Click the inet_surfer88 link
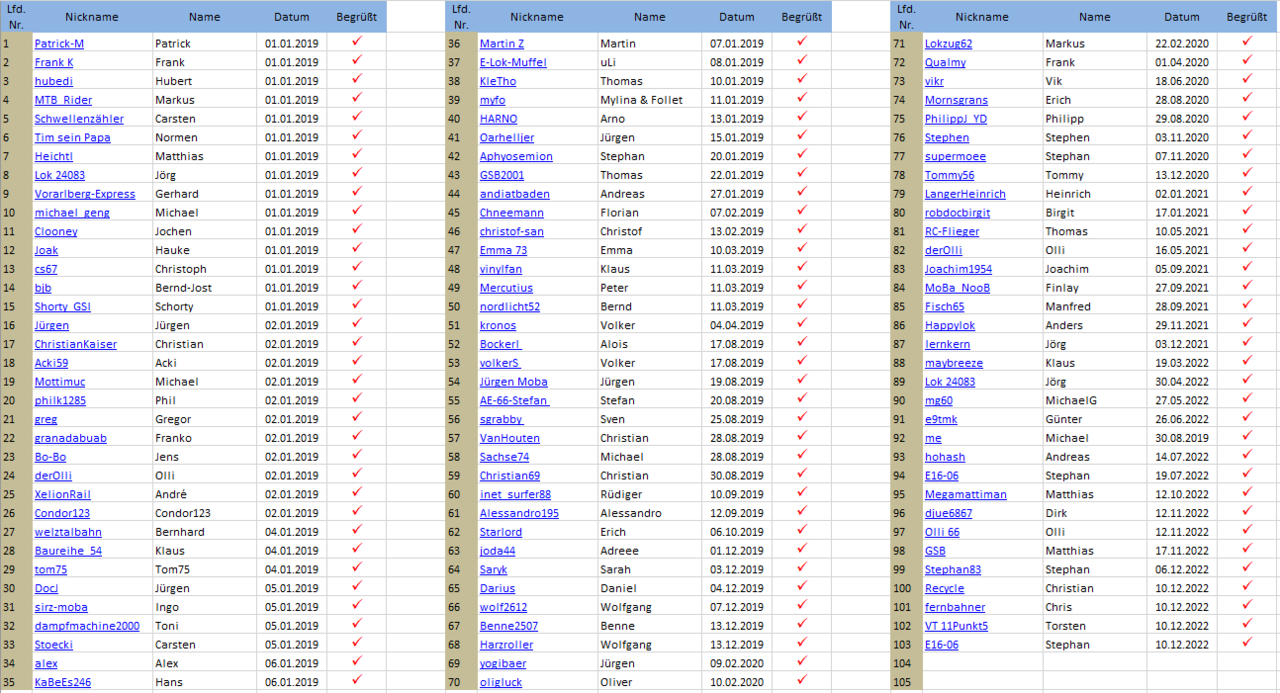The image size is (1280, 693). 515,495
